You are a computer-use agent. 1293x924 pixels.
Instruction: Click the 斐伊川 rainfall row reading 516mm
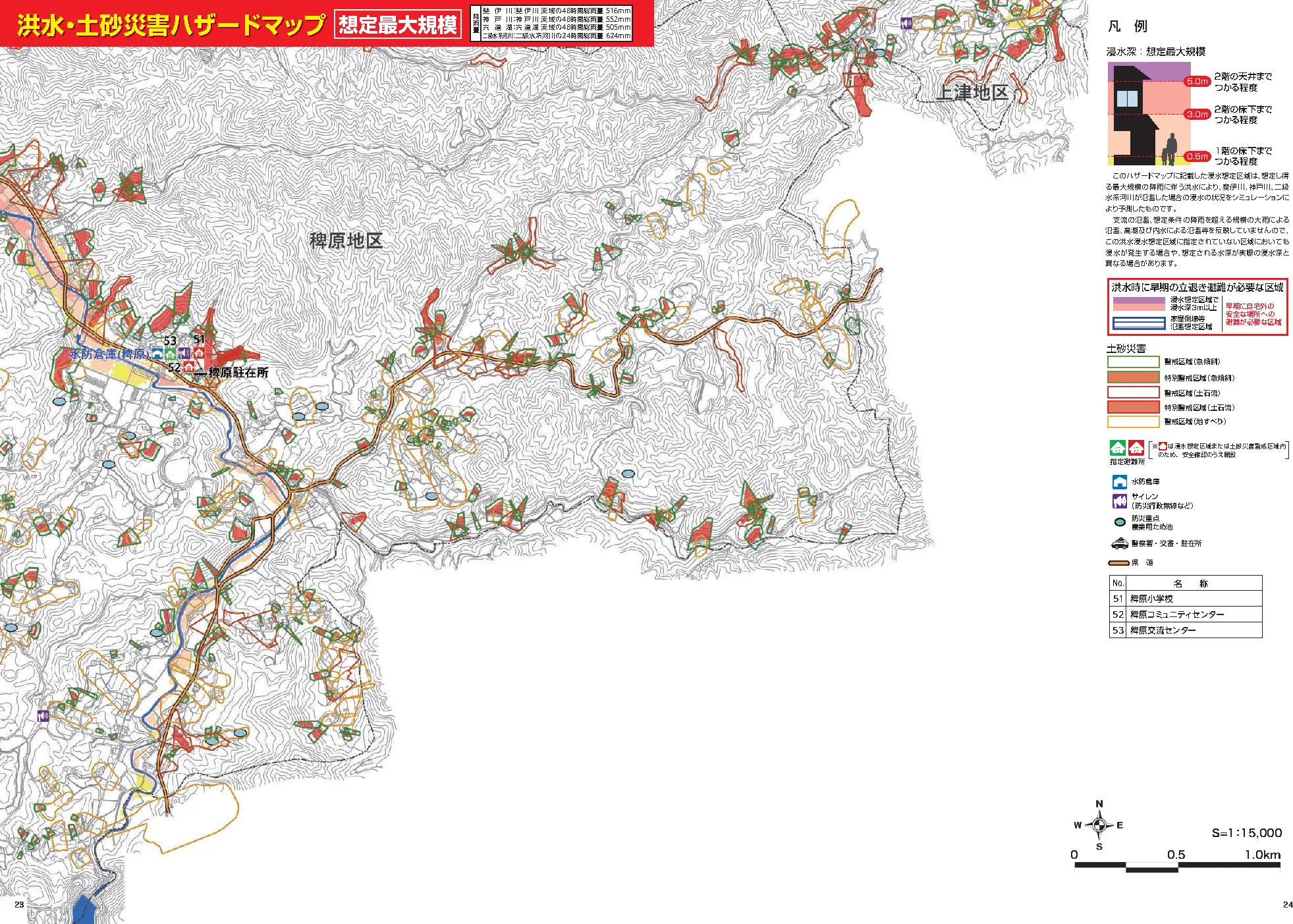point(556,11)
